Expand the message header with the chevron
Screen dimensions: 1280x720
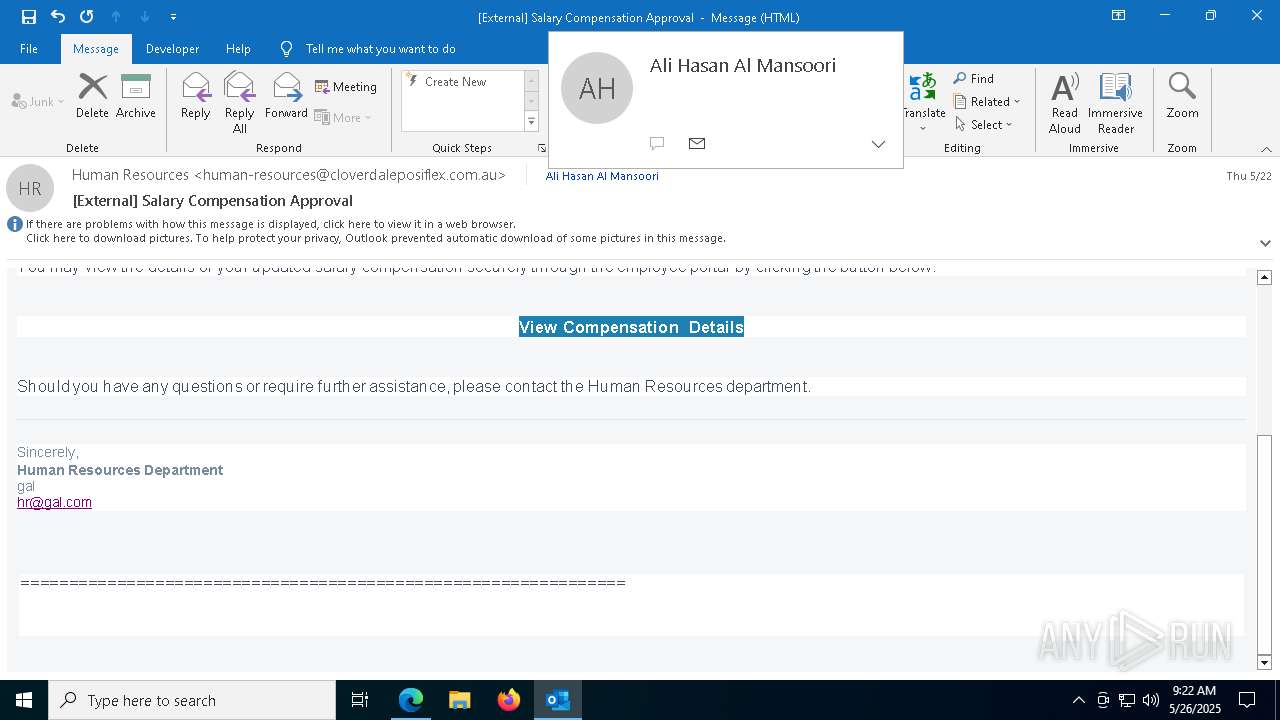(x=1265, y=243)
